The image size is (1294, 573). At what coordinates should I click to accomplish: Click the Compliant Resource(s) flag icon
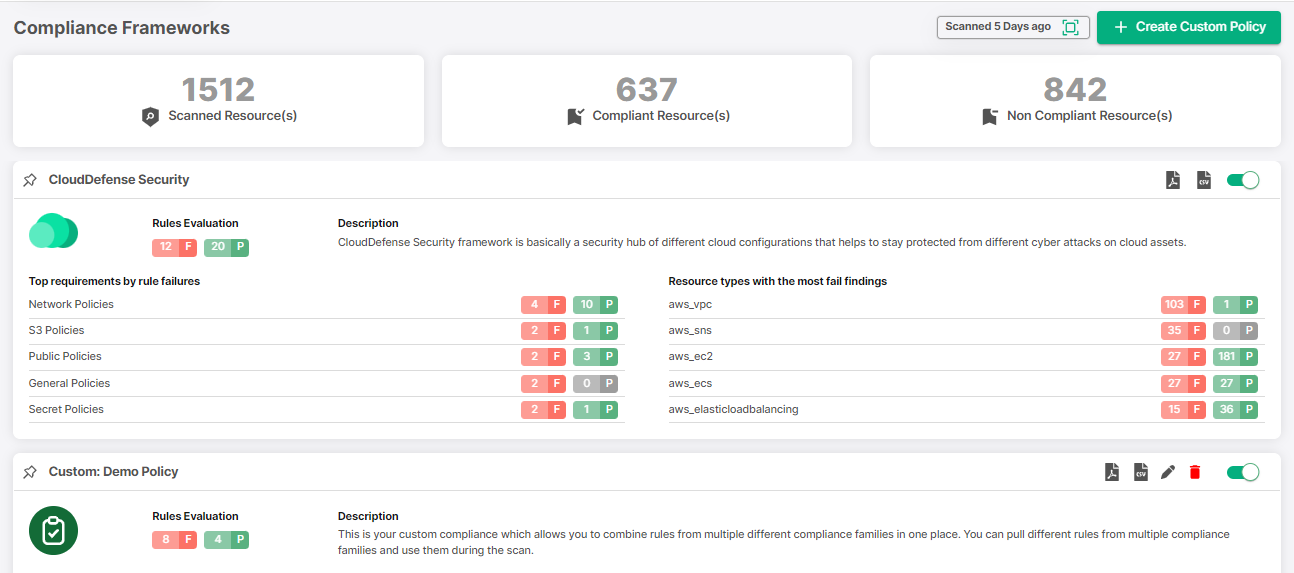575,116
